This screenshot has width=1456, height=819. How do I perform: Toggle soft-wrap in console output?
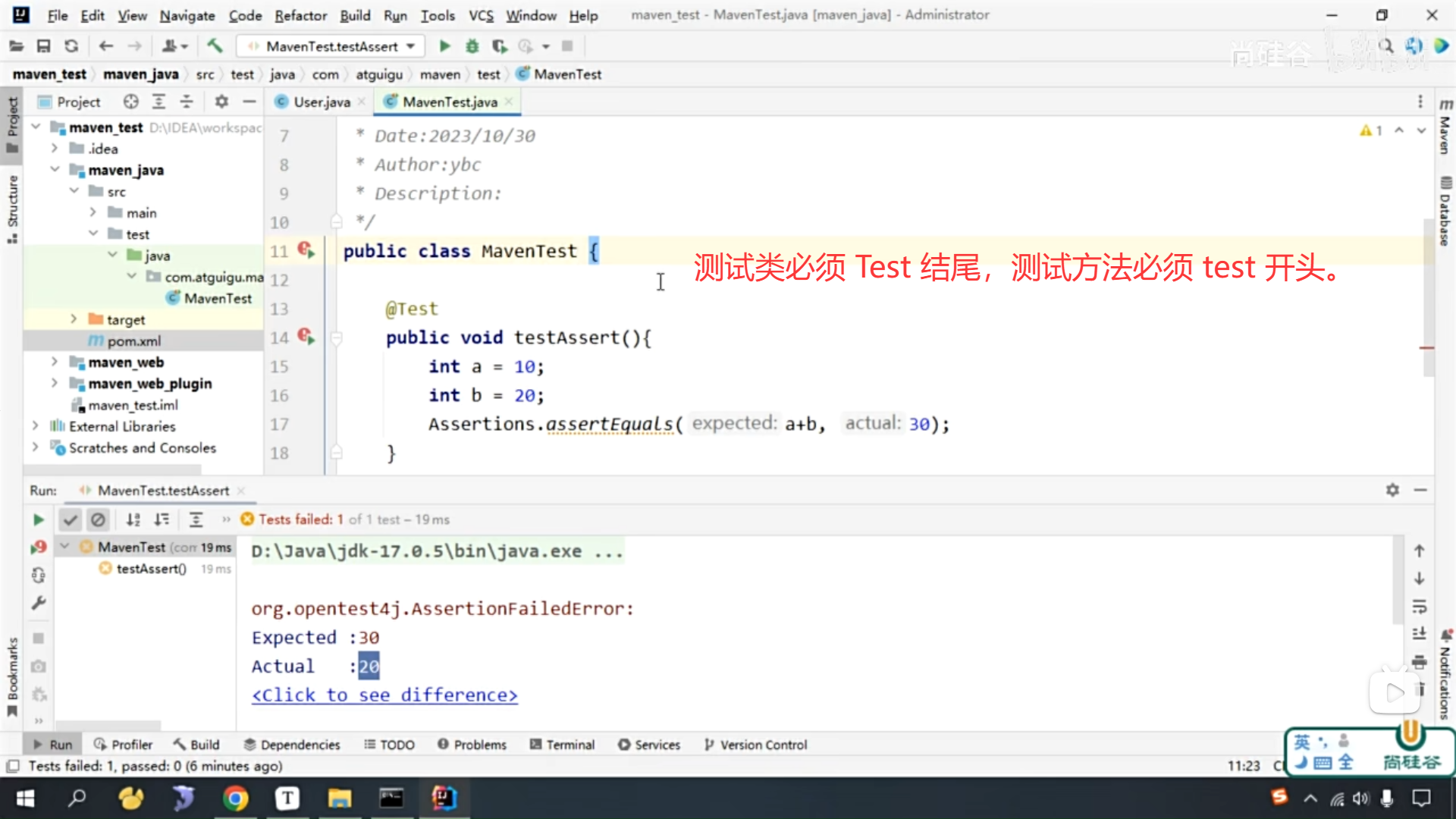click(x=1419, y=607)
